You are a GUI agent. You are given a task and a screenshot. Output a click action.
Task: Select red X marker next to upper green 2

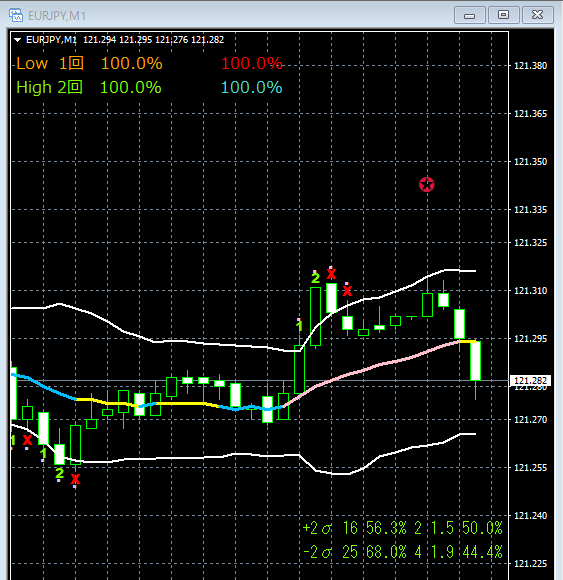pyautogui.click(x=331, y=274)
